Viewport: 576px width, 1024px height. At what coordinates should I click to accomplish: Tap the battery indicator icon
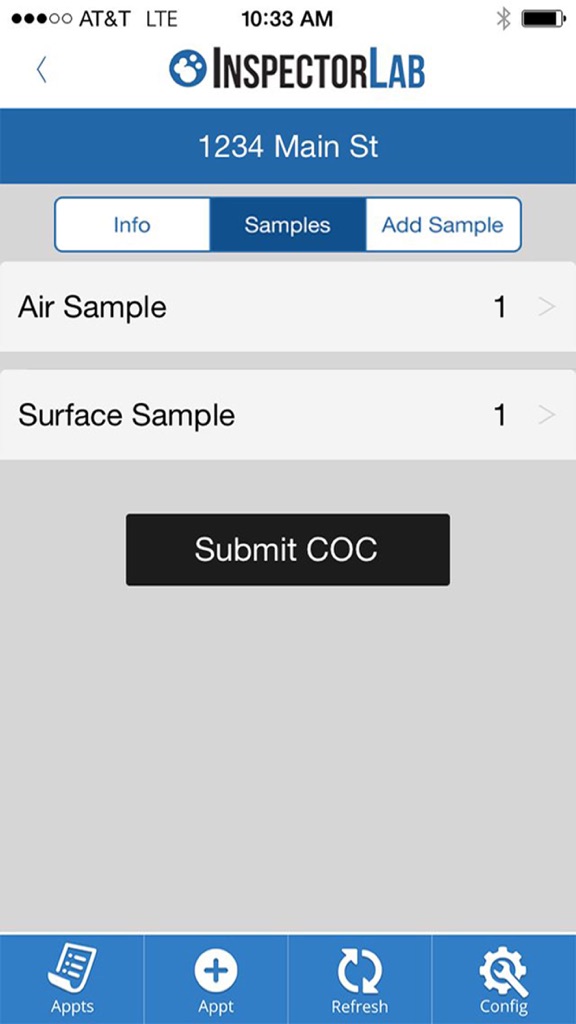[543, 19]
